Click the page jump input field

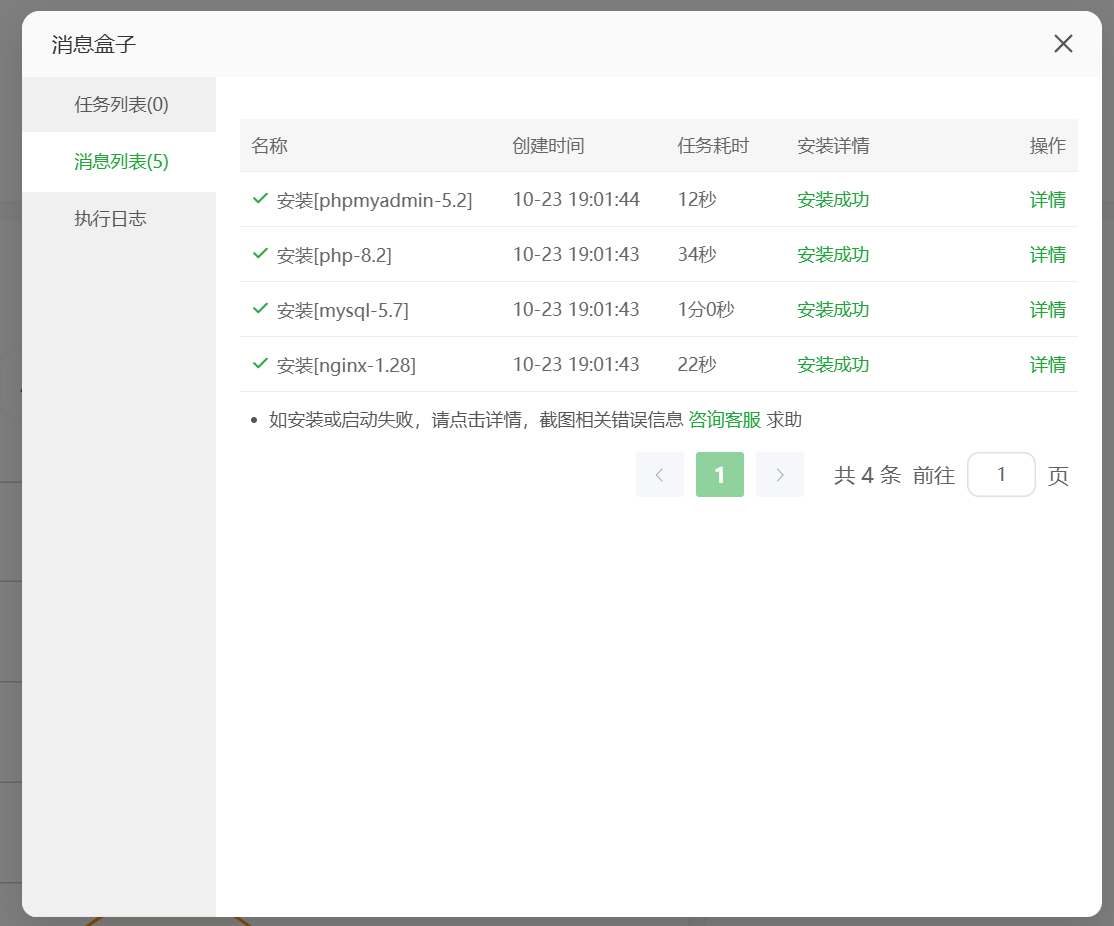click(1001, 475)
